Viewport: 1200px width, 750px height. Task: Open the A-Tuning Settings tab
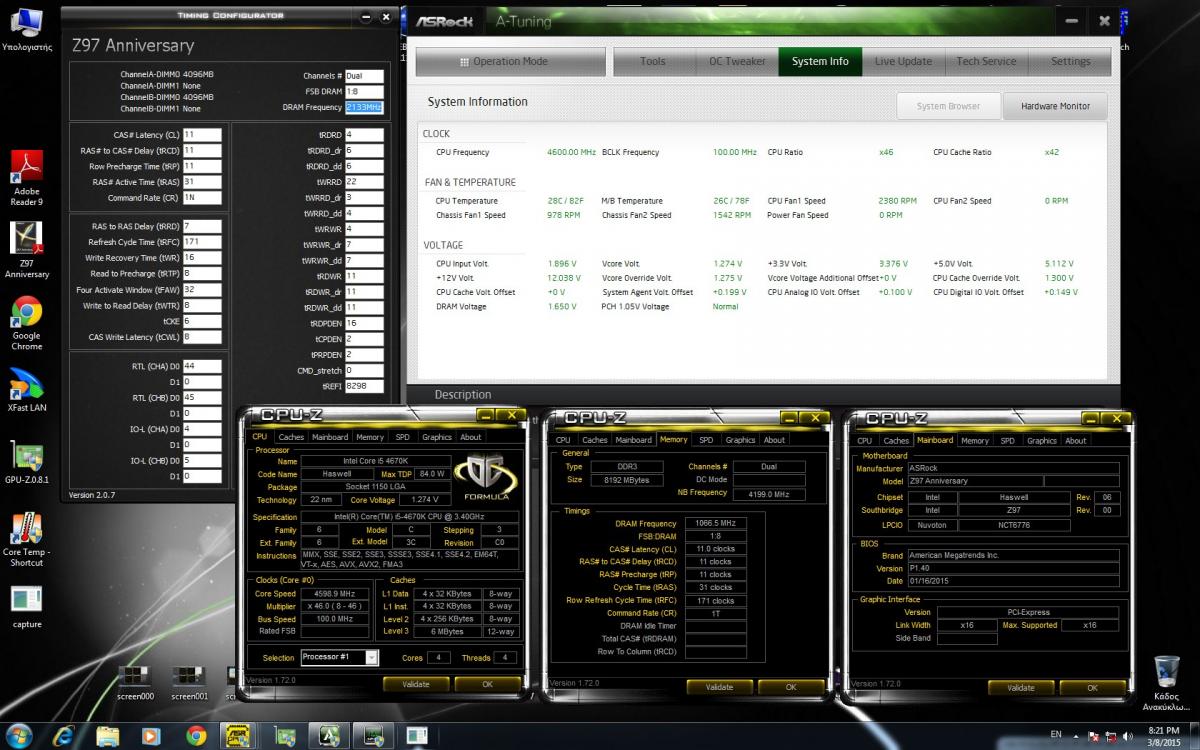click(x=1070, y=61)
